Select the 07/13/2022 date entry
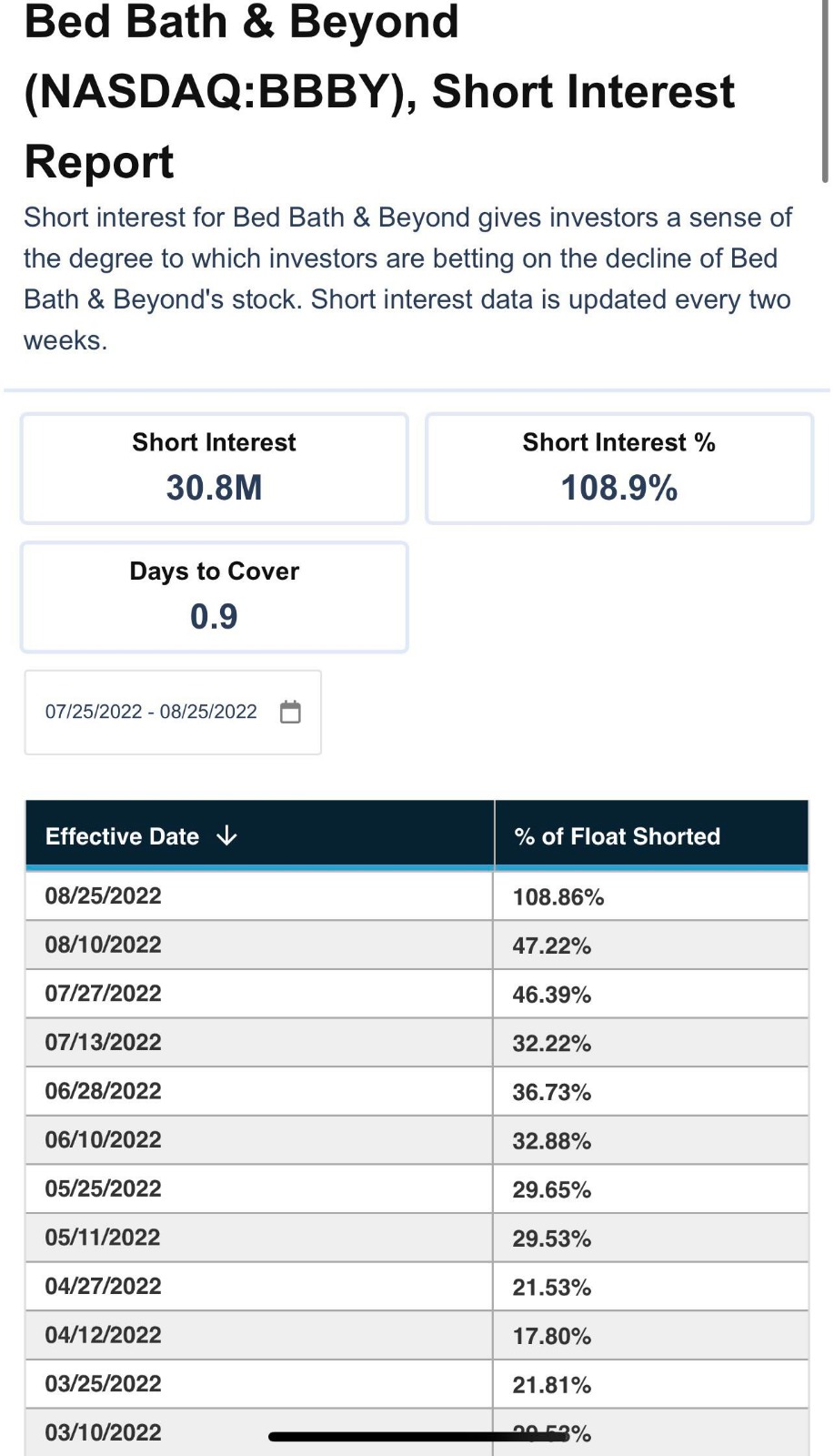 [104, 1042]
